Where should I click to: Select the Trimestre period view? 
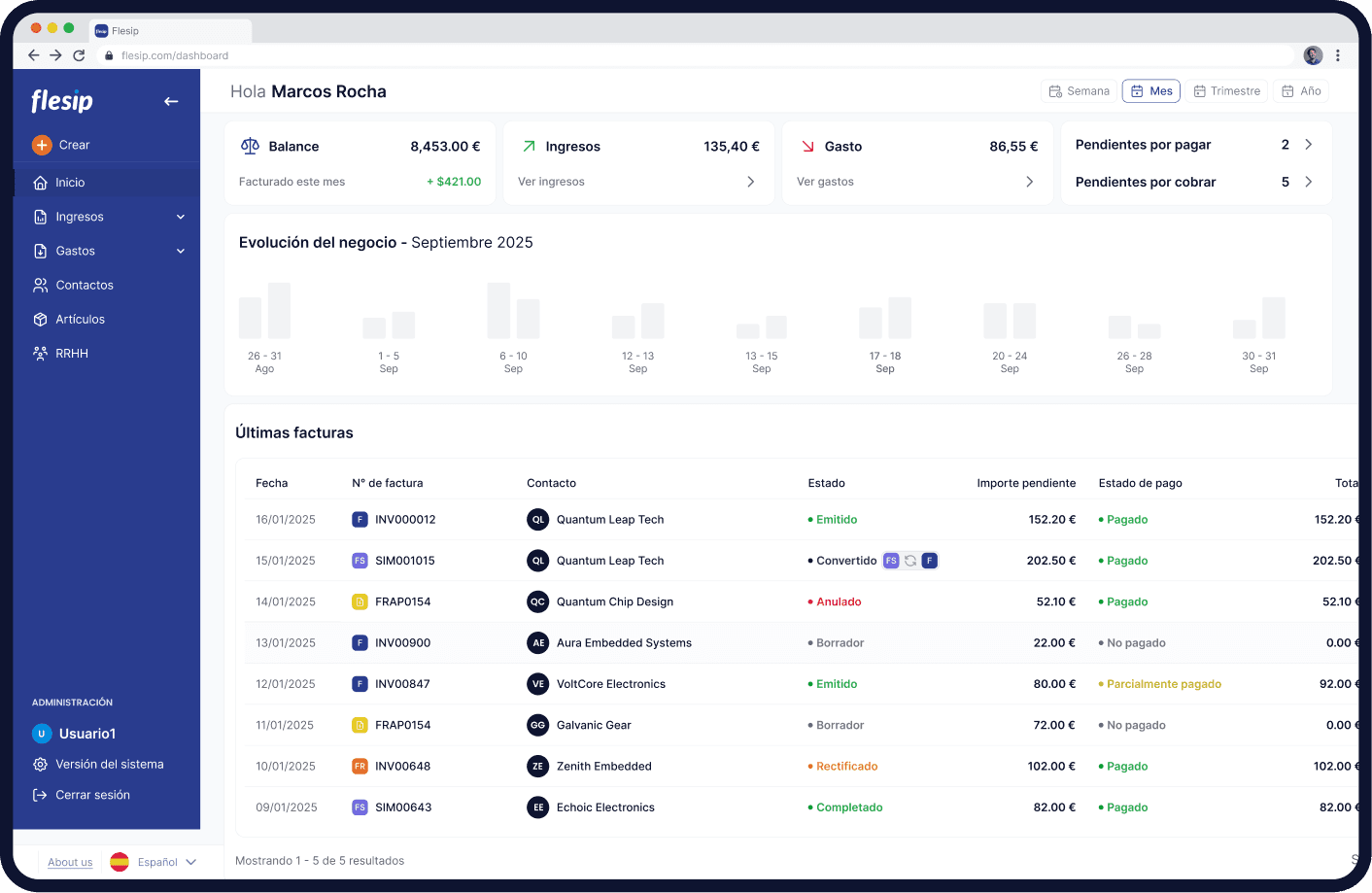(x=1226, y=91)
